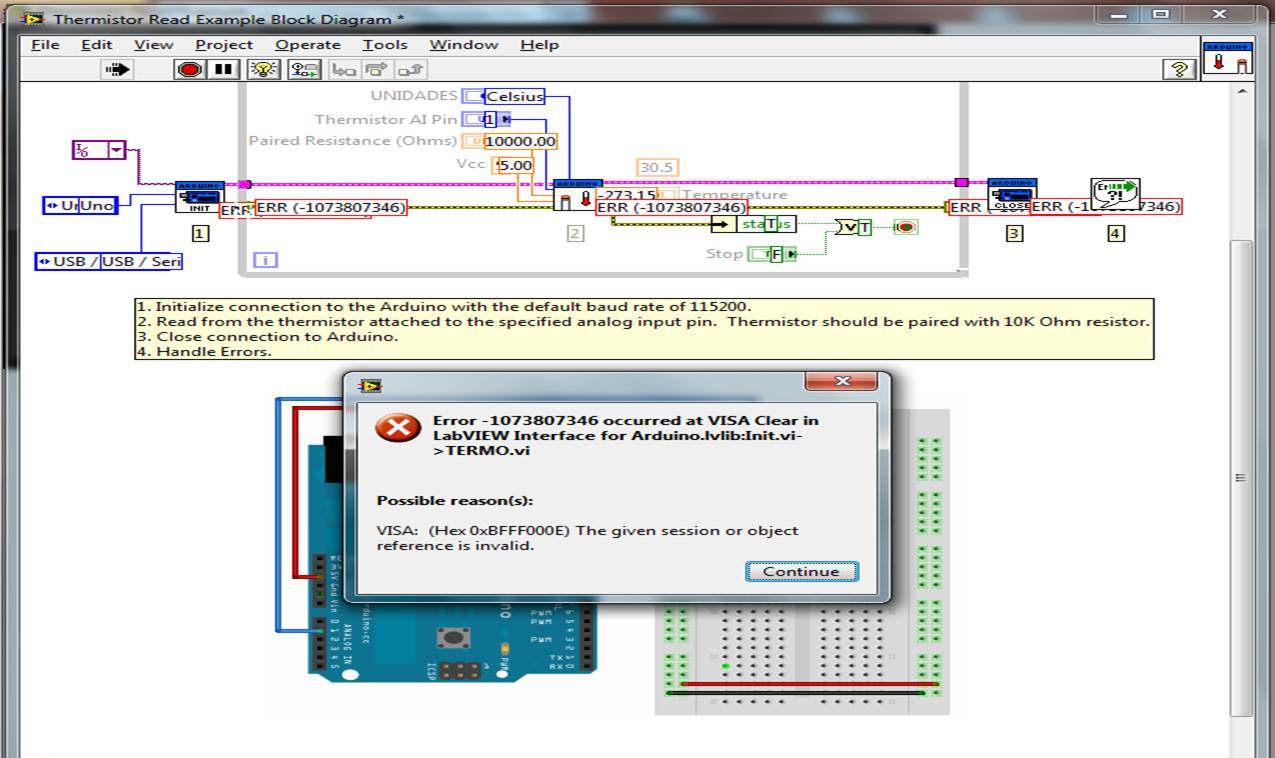Click the vertical scrollbar thumb
This screenshot has width=1275, height=758.
pyautogui.click(x=1241, y=478)
